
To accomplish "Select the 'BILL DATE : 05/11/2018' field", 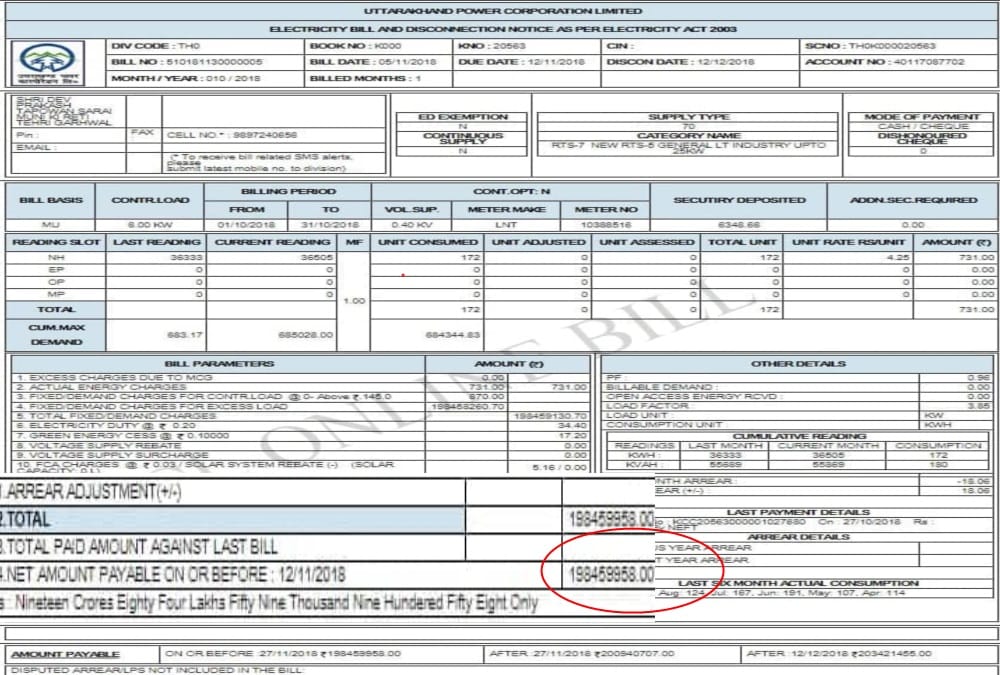I will pos(373,62).
